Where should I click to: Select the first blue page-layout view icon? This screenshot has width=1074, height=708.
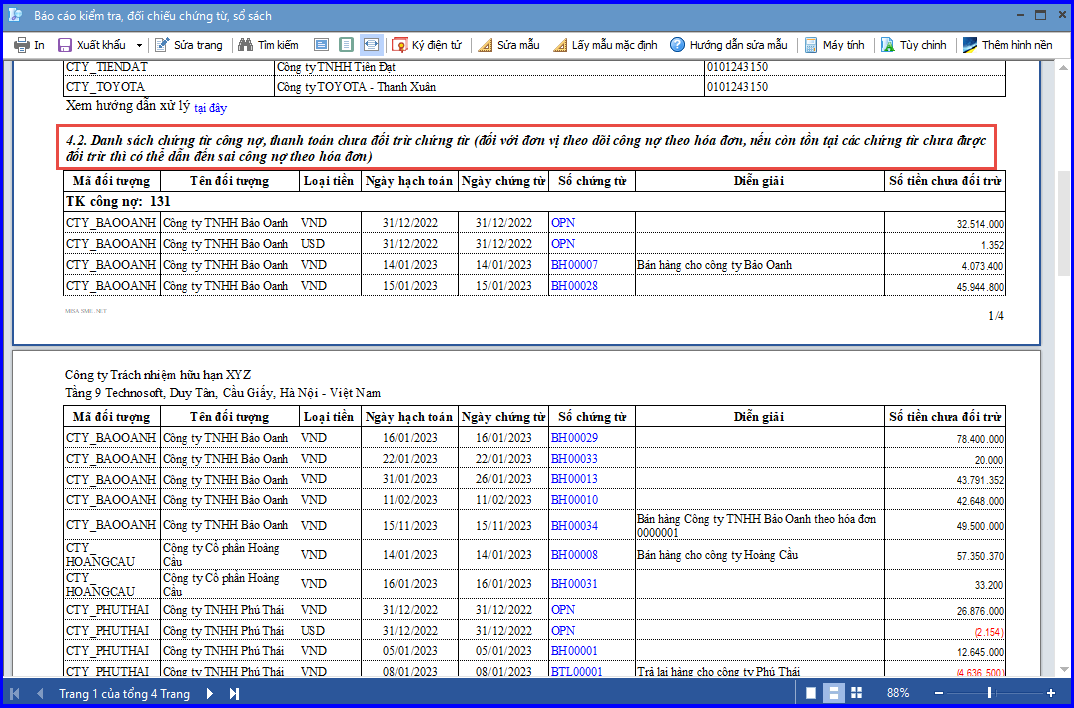tap(321, 45)
